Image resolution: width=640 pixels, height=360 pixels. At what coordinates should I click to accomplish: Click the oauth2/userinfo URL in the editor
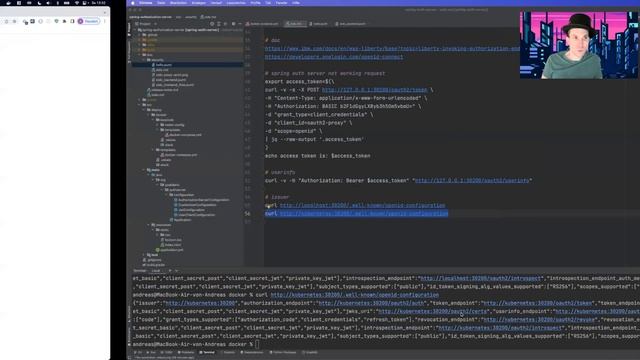(472, 180)
